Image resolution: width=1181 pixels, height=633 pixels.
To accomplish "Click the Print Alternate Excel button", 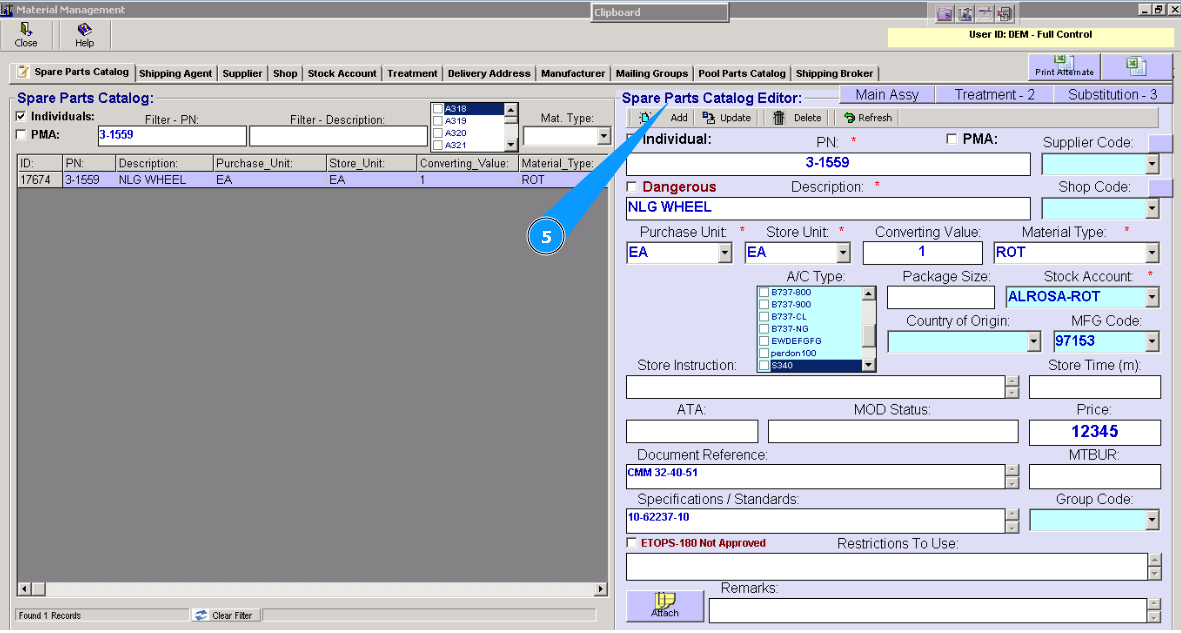I will click(1064, 66).
